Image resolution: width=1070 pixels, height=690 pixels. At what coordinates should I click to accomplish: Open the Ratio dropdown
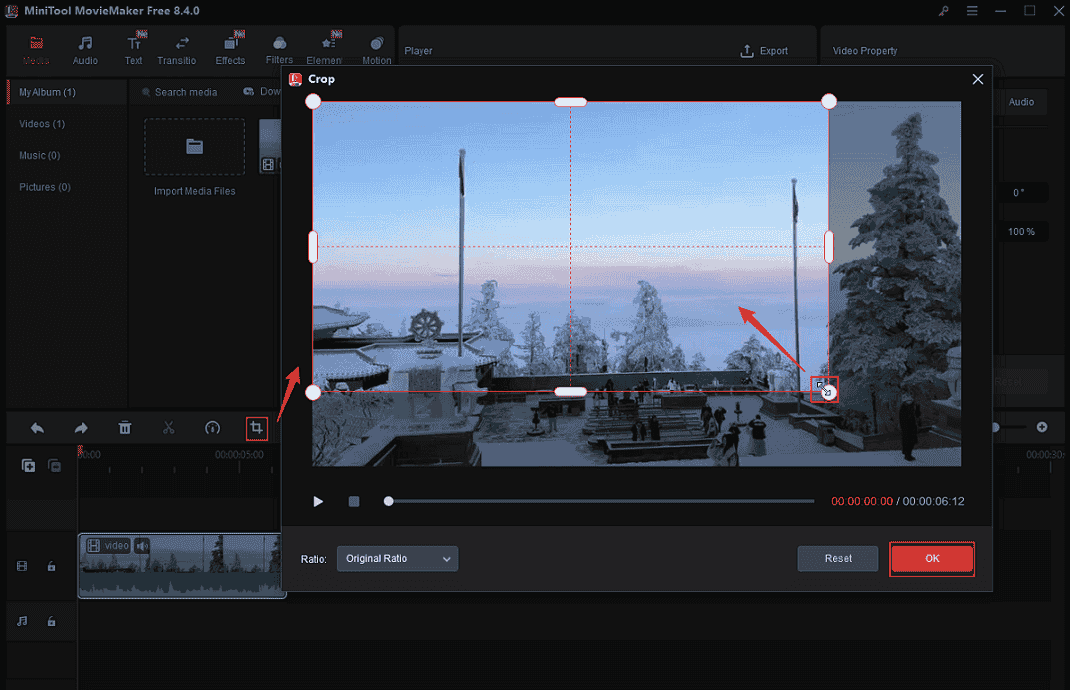(397, 559)
